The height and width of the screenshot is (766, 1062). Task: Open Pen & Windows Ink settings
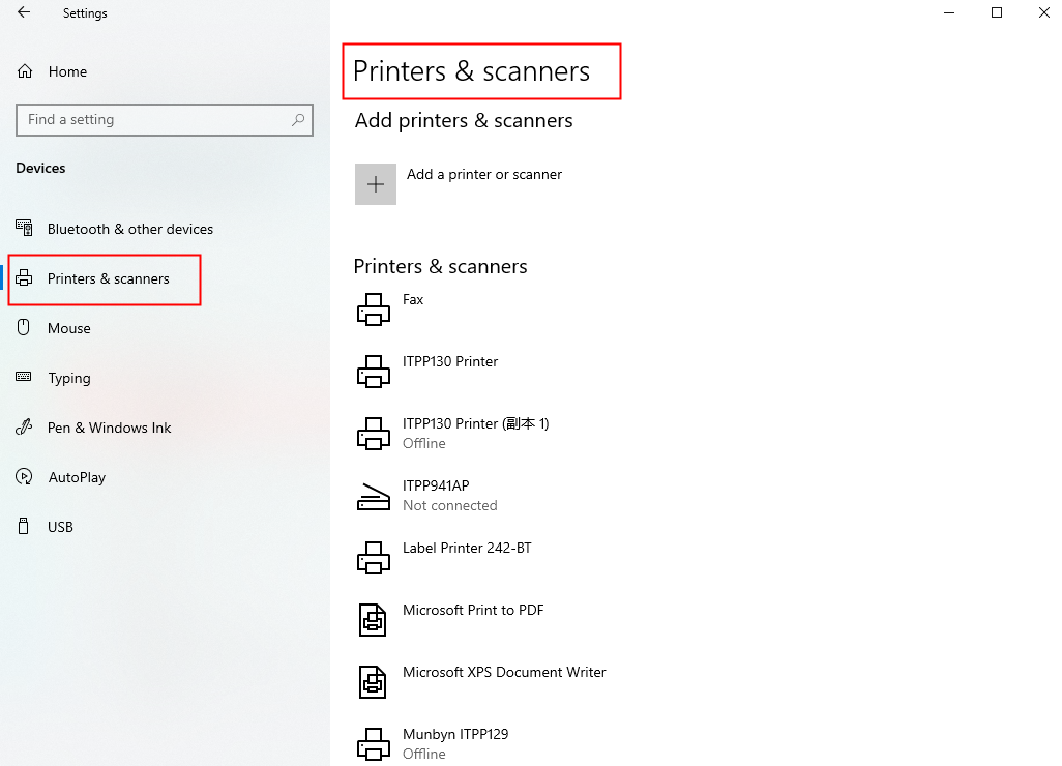pos(110,427)
